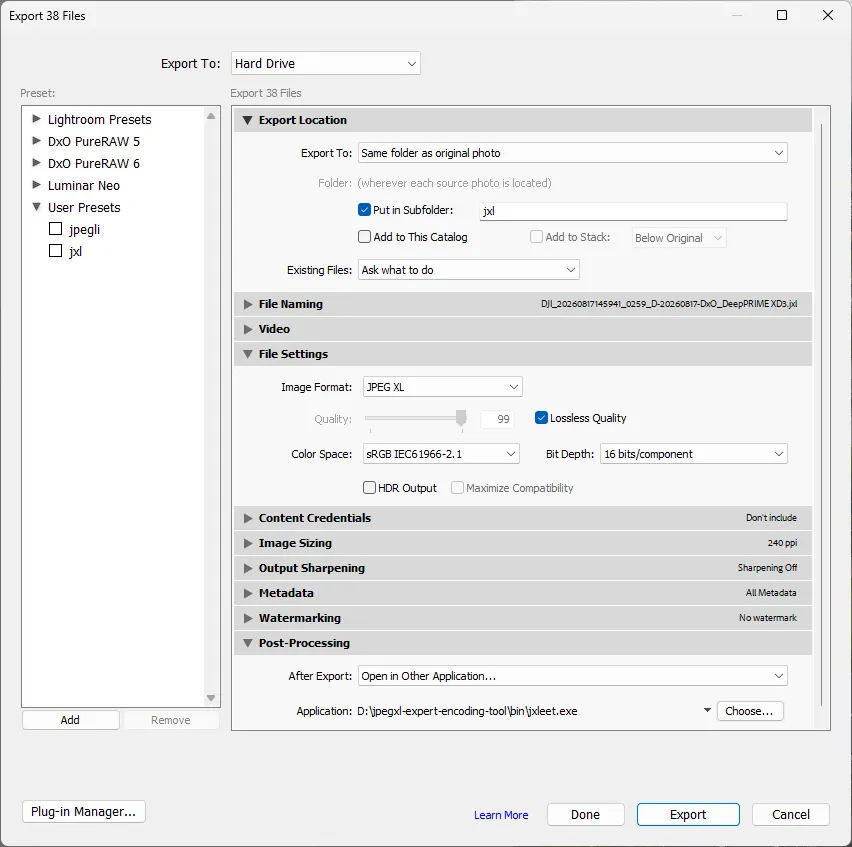Image resolution: width=852 pixels, height=847 pixels.
Task: Click the Quality slider handle
Action: point(461,418)
